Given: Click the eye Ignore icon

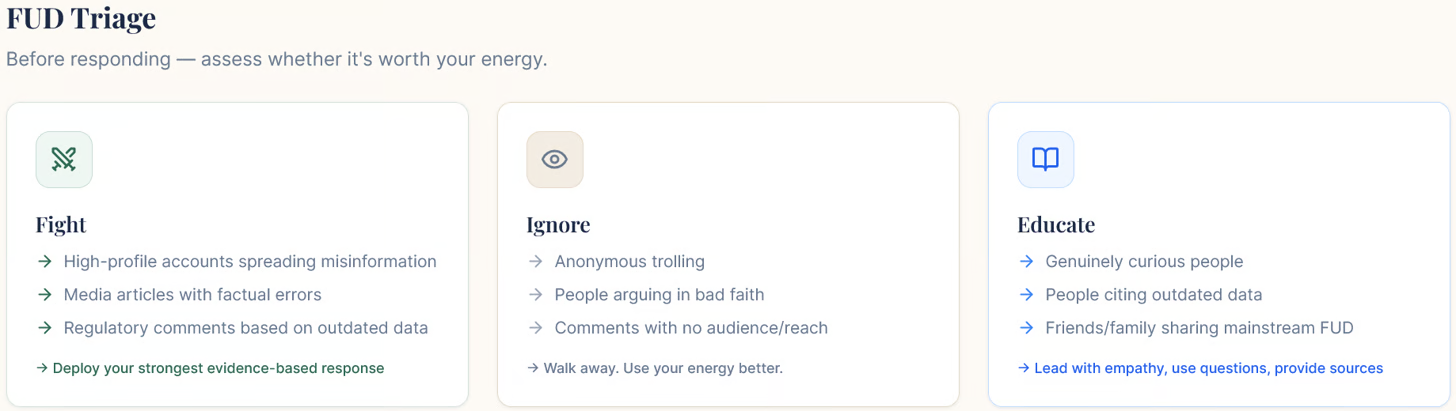Looking at the screenshot, I should coord(555,159).
